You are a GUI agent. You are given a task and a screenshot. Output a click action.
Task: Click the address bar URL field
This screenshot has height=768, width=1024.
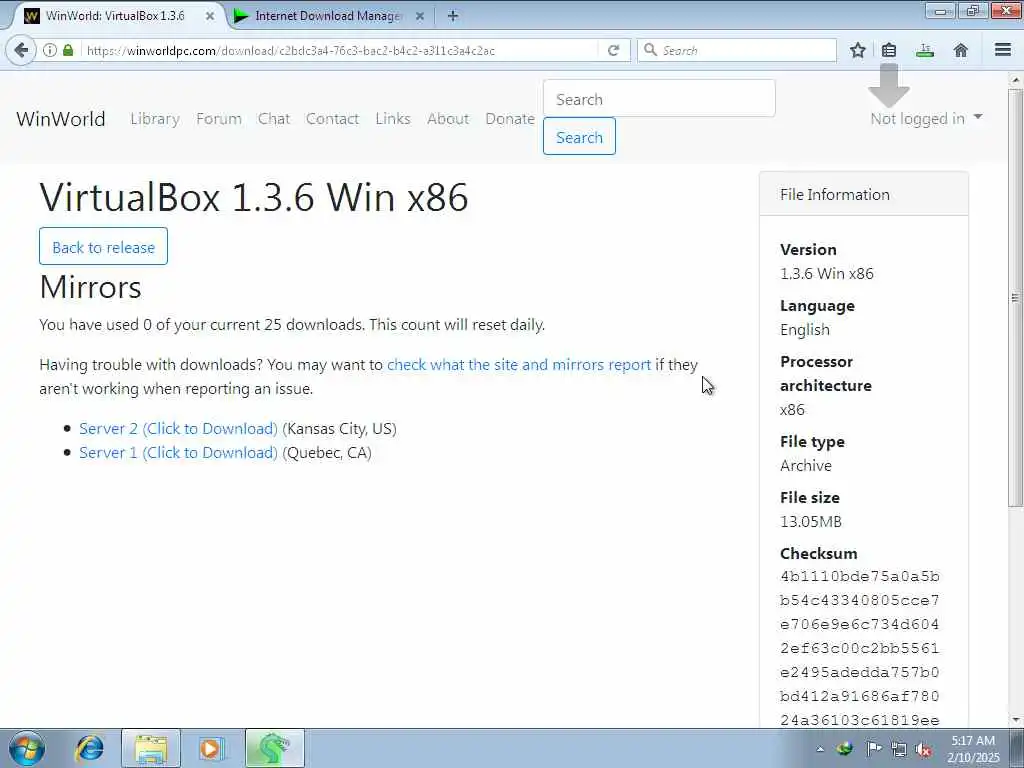340,50
